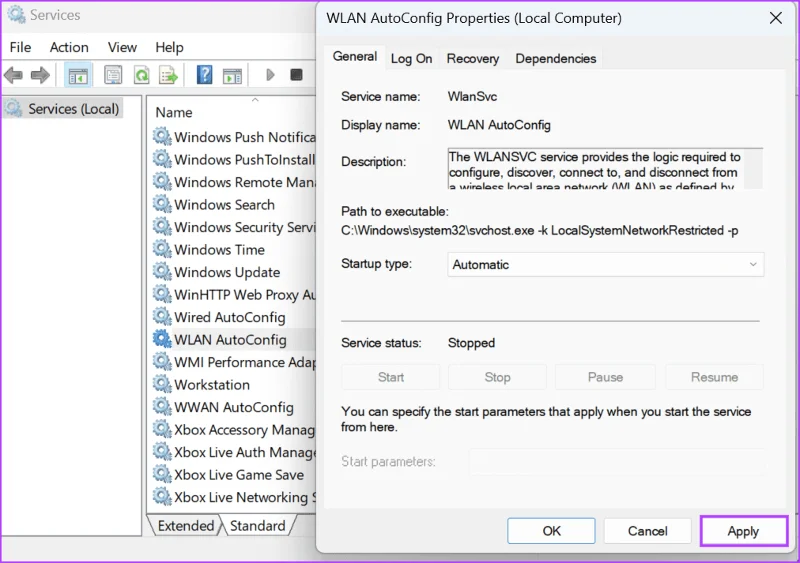Screen dimensions: 800x563
Task: Click gear icon beside Windows Push Notifications row
Action: click(x=162, y=137)
